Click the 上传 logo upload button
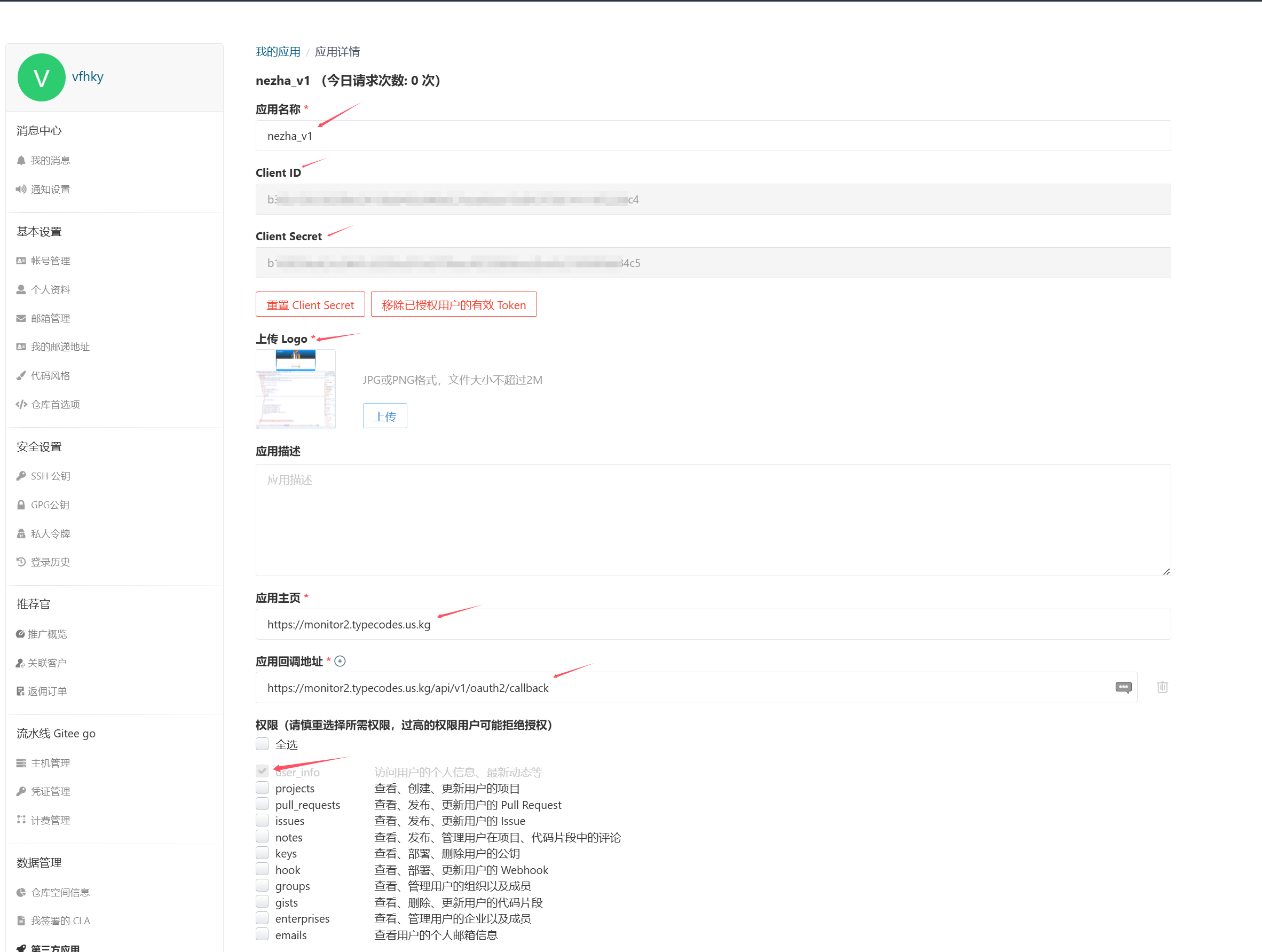This screenshot has height=952, width=1262. [x=385, y=416]
